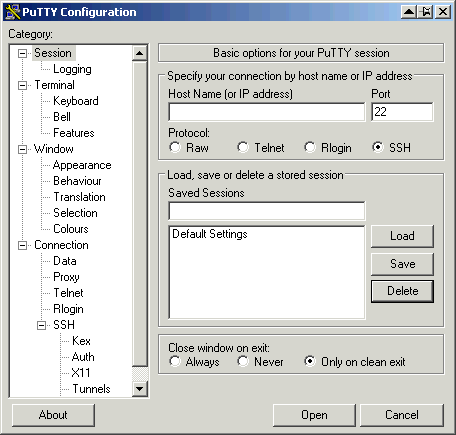This screenshot has height=435, width=456.
Task: Click the Save session button
Action: tap(402, 264)
